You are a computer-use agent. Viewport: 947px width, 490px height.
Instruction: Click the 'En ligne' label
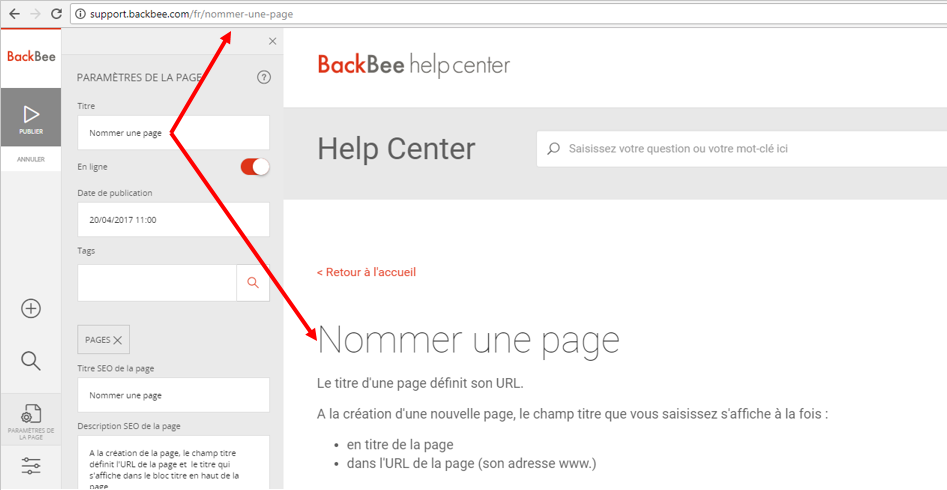(x=92, y=167)
